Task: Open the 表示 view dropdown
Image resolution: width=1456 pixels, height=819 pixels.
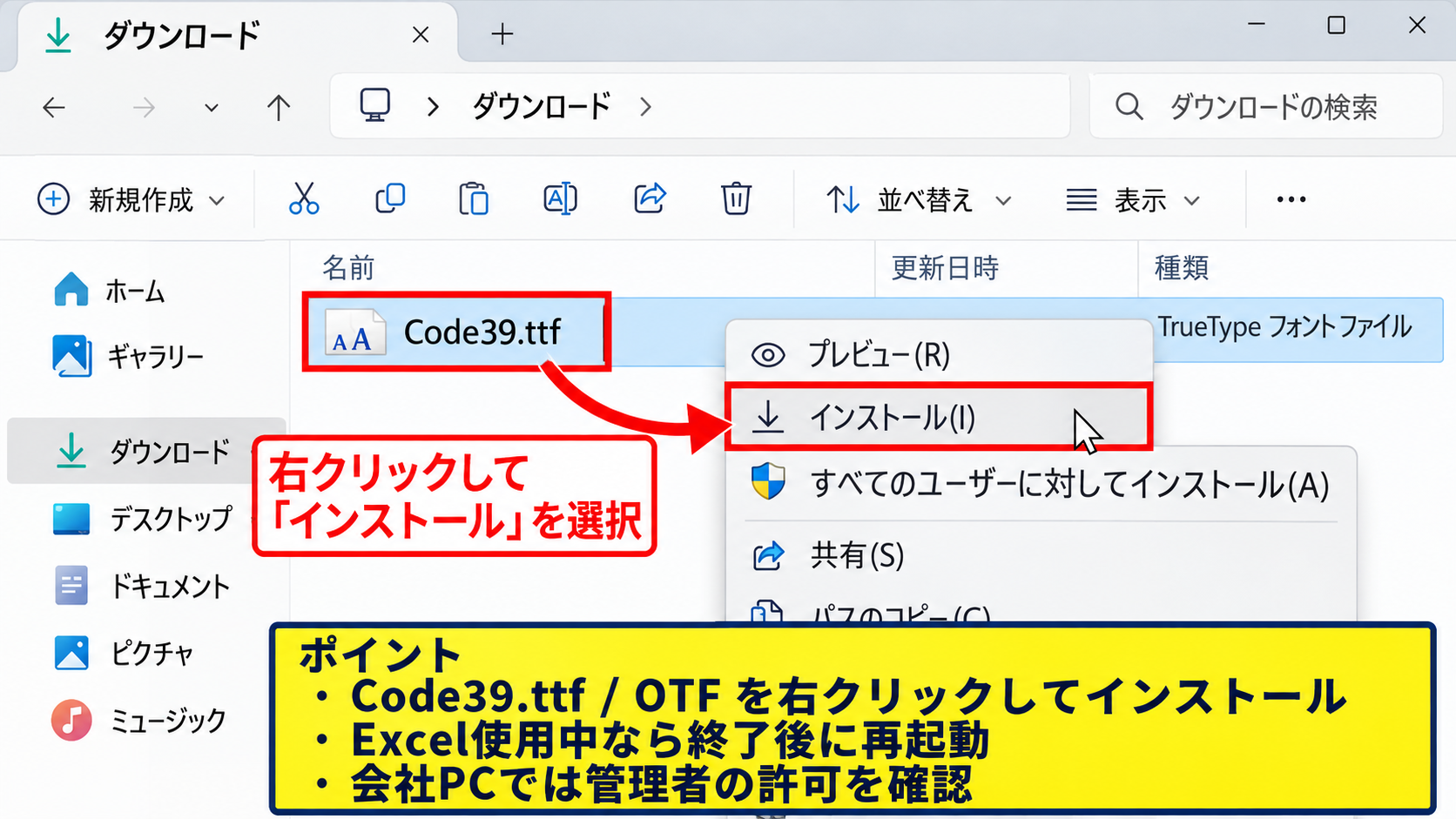Action: pyautogui.click(x=1134, y=199)
